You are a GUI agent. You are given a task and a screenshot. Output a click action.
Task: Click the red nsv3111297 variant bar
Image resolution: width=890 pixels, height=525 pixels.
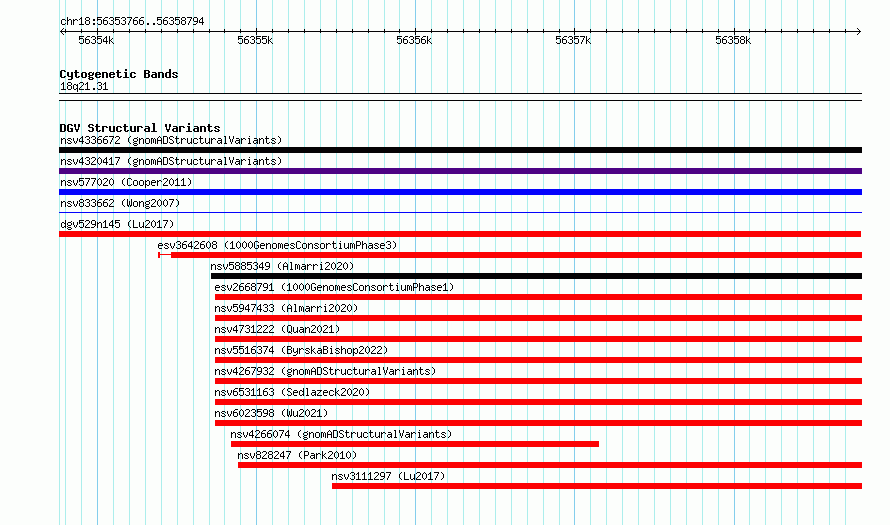(597, 486)
